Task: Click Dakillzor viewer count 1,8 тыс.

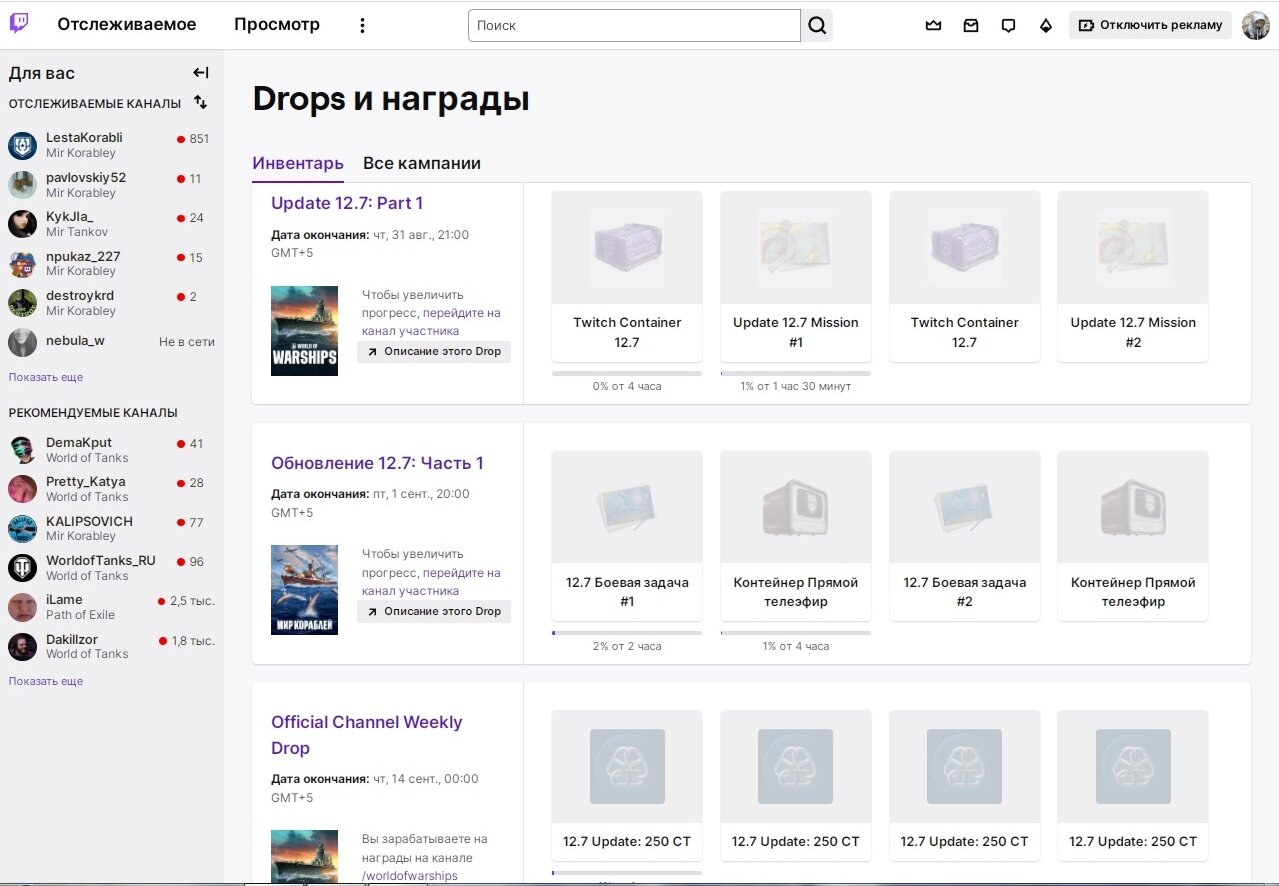Action: [x=192, y=640]
